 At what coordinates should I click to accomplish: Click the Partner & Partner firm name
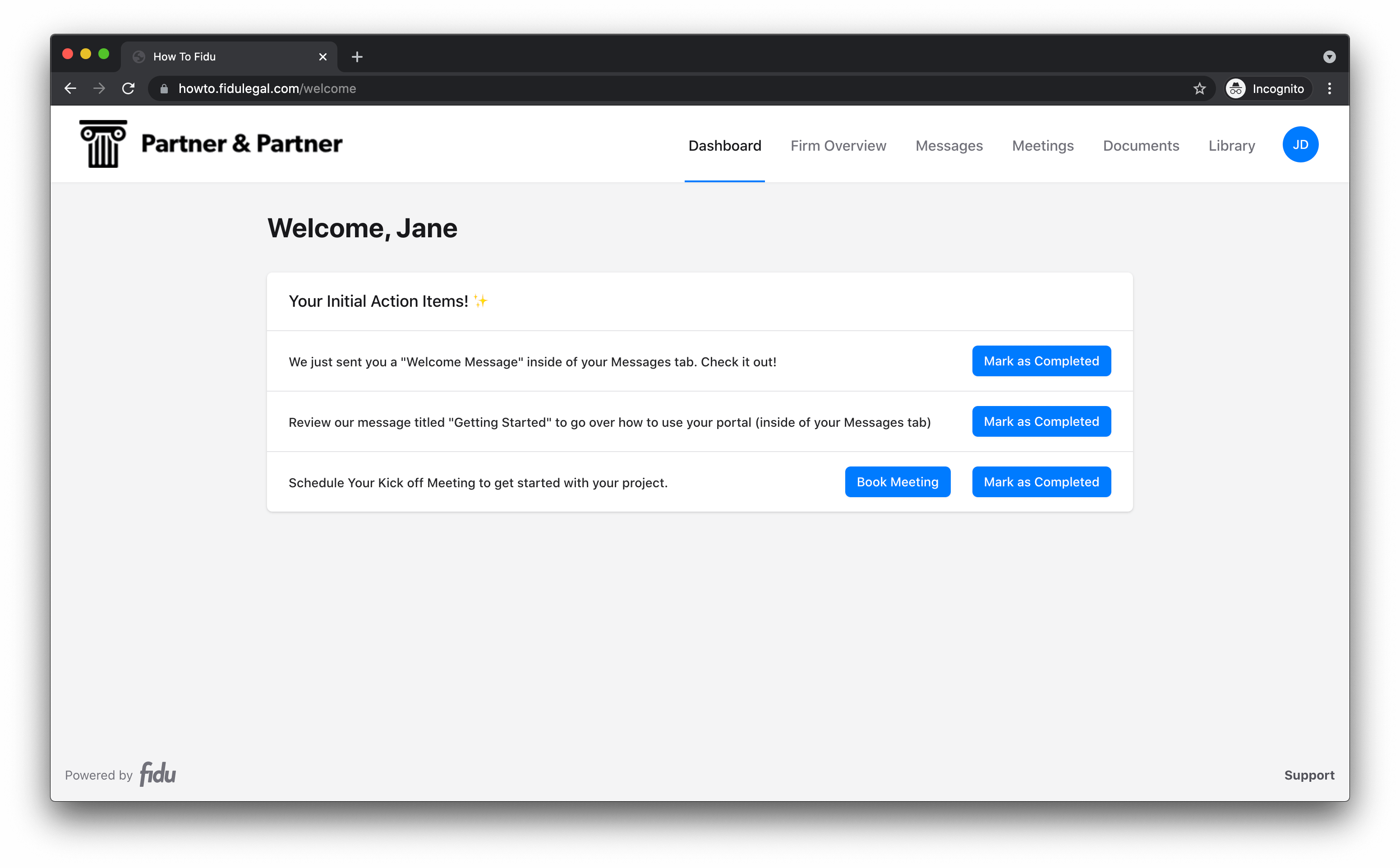[242, 143]
